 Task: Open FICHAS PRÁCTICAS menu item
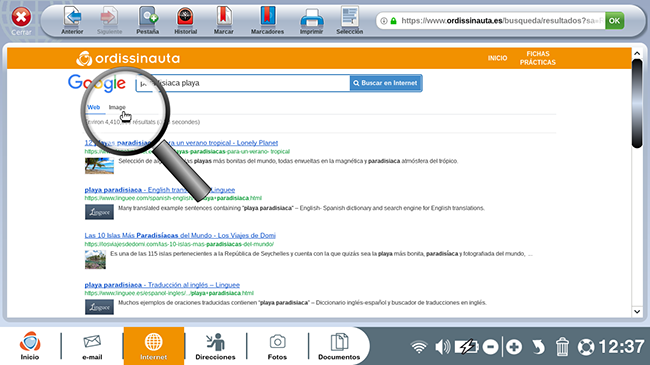click(538, 58)
